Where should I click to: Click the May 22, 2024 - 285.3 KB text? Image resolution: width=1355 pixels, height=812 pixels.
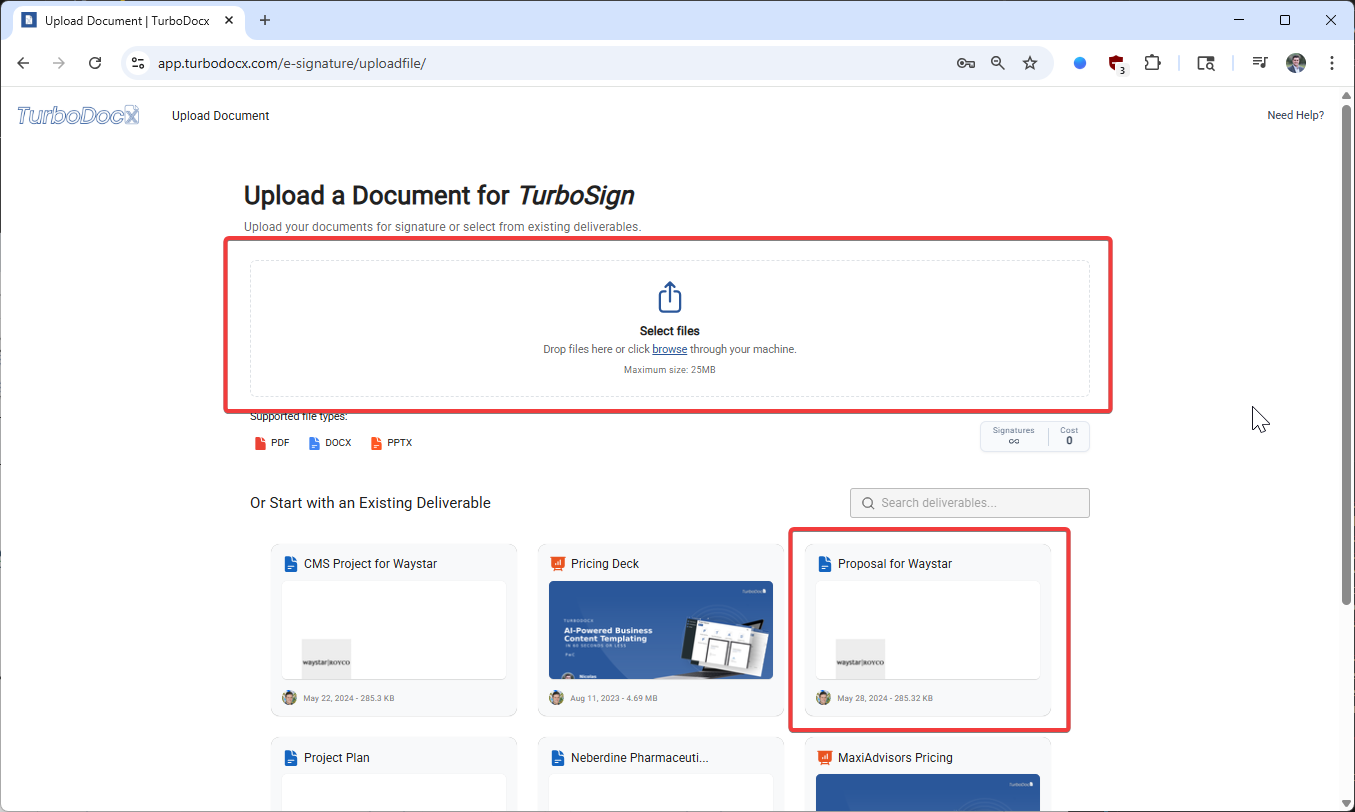click(349, 698)
